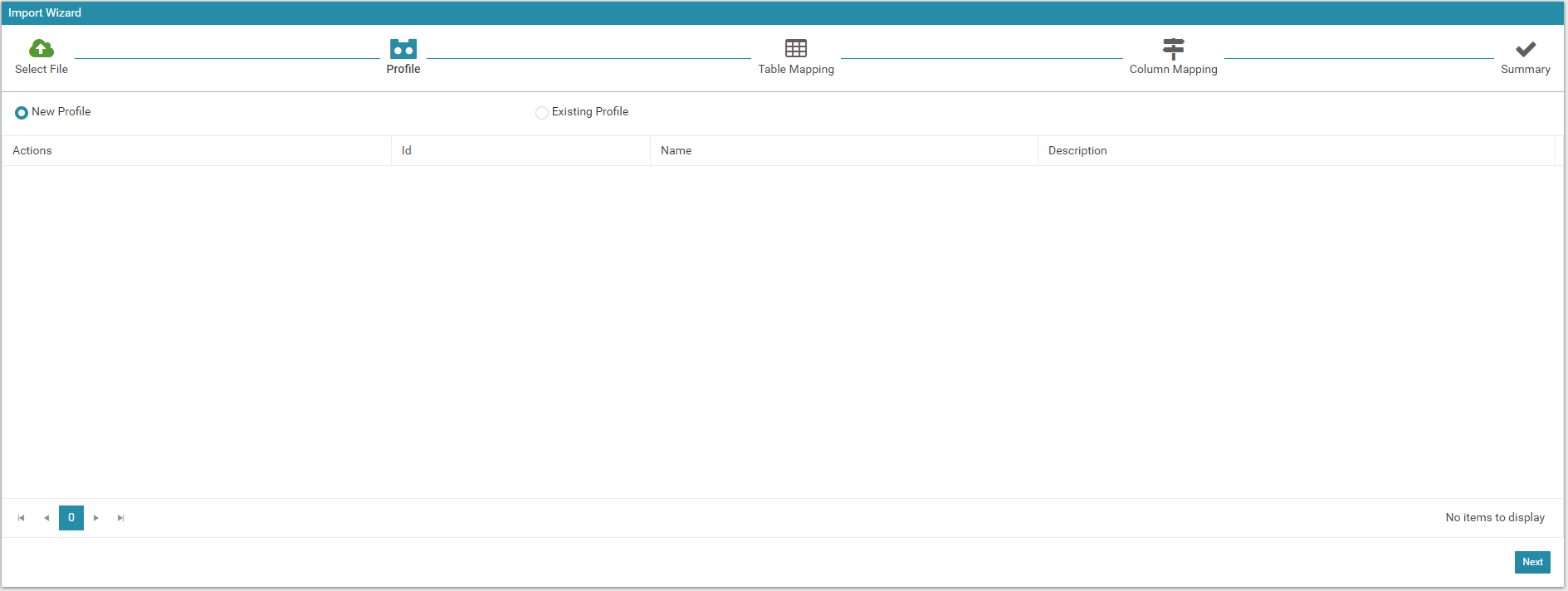
Task: Click the Table Mapping grid icon
Action: (796, 48)
